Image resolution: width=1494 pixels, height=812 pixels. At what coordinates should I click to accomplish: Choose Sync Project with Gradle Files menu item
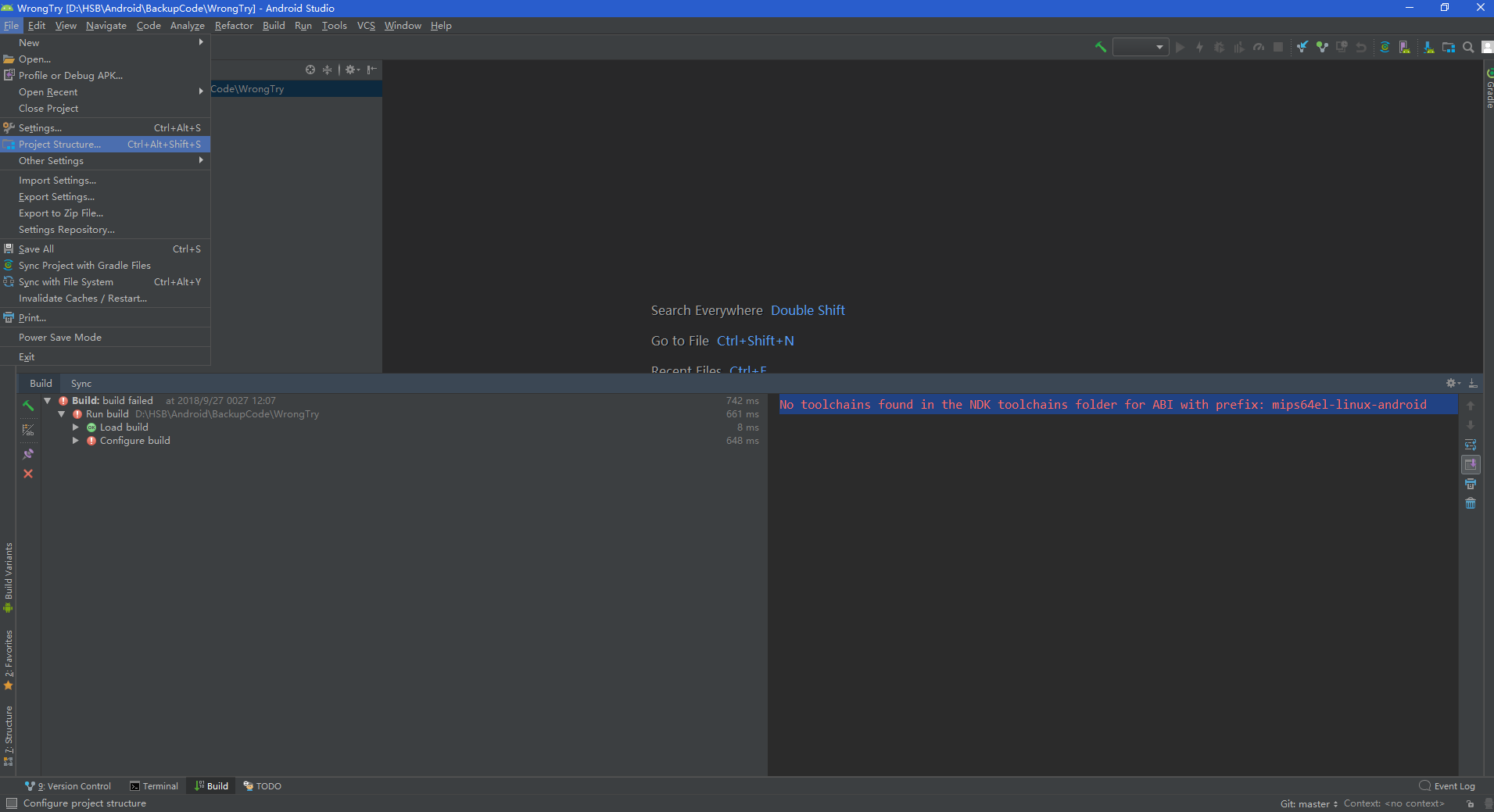[106, 266]
